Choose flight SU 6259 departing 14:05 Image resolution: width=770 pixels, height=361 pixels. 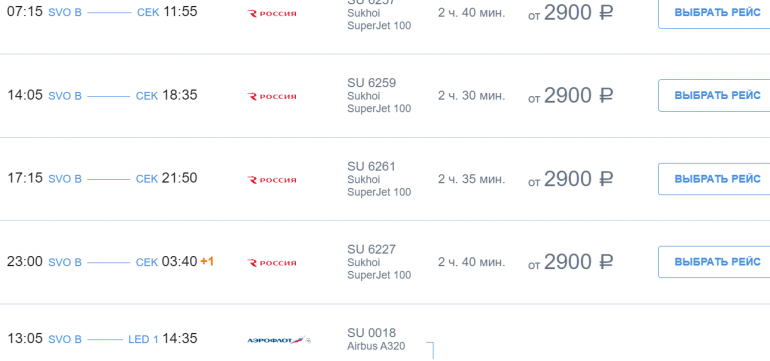click(714, 95)
